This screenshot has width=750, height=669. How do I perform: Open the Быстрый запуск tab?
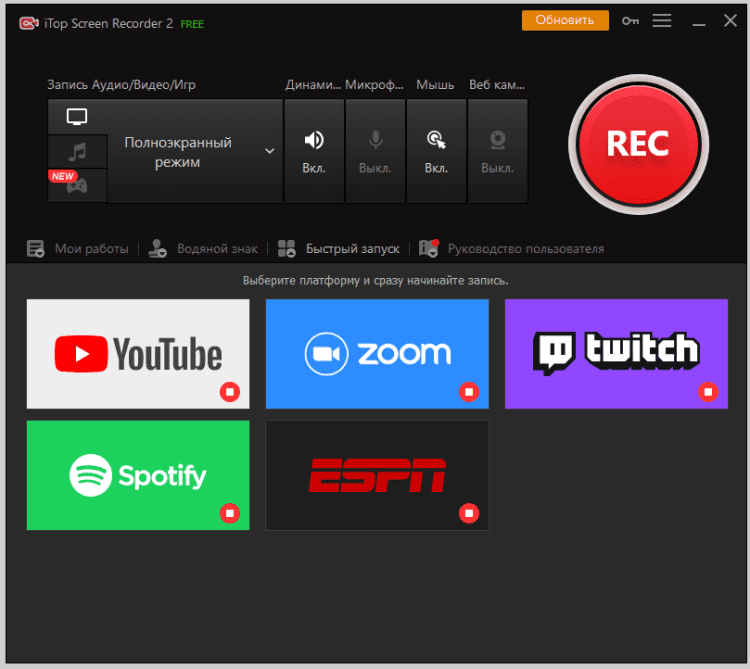[353, 249]
